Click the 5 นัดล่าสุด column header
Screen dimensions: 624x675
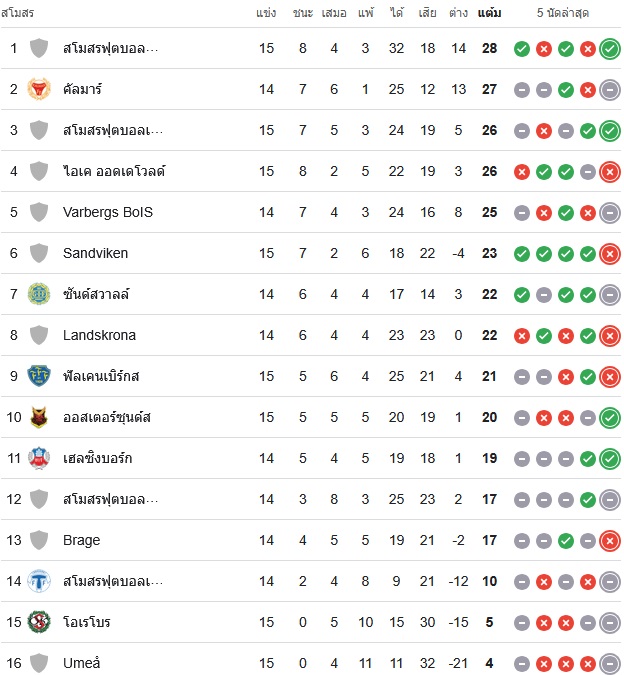coord(562,13)
